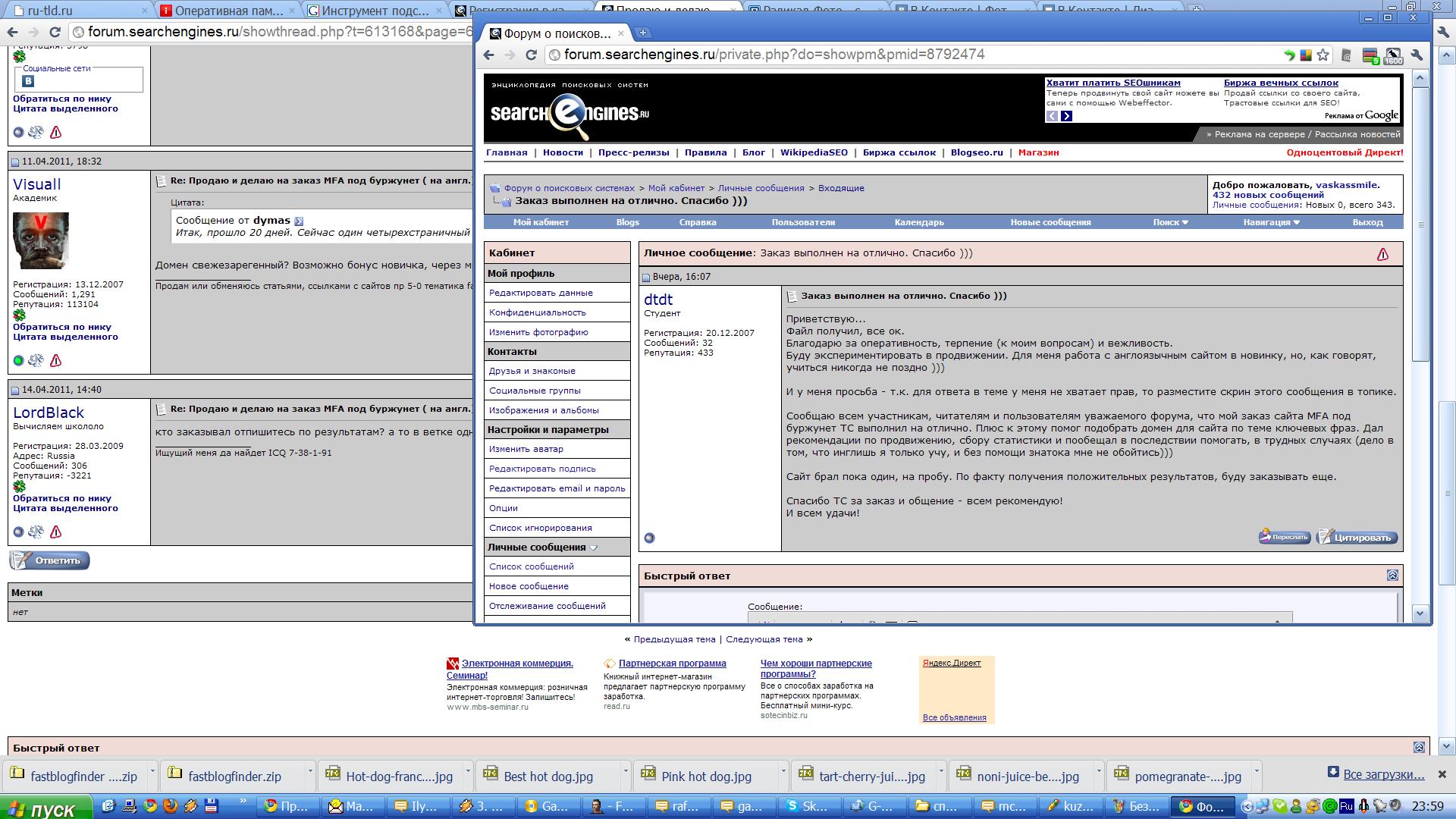Viewport: 1456px width, 819px height.
Task: Open Редактировать подпись link in sidebar
Action: coord(542,469)
